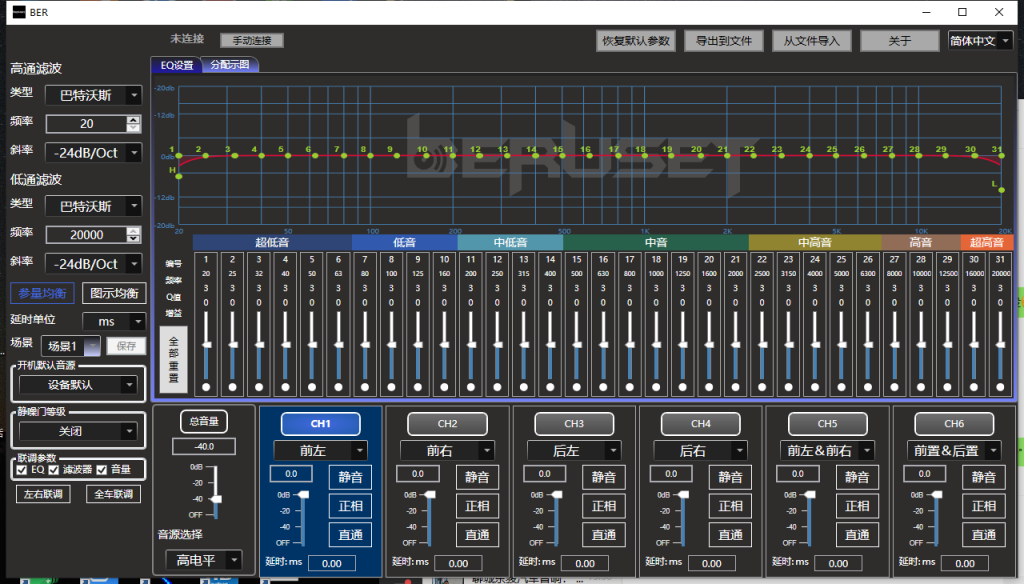The width and height of the screenshot is (1024, 584).
Task: Select the 高音 band header
Action: [x=921, y=242]
